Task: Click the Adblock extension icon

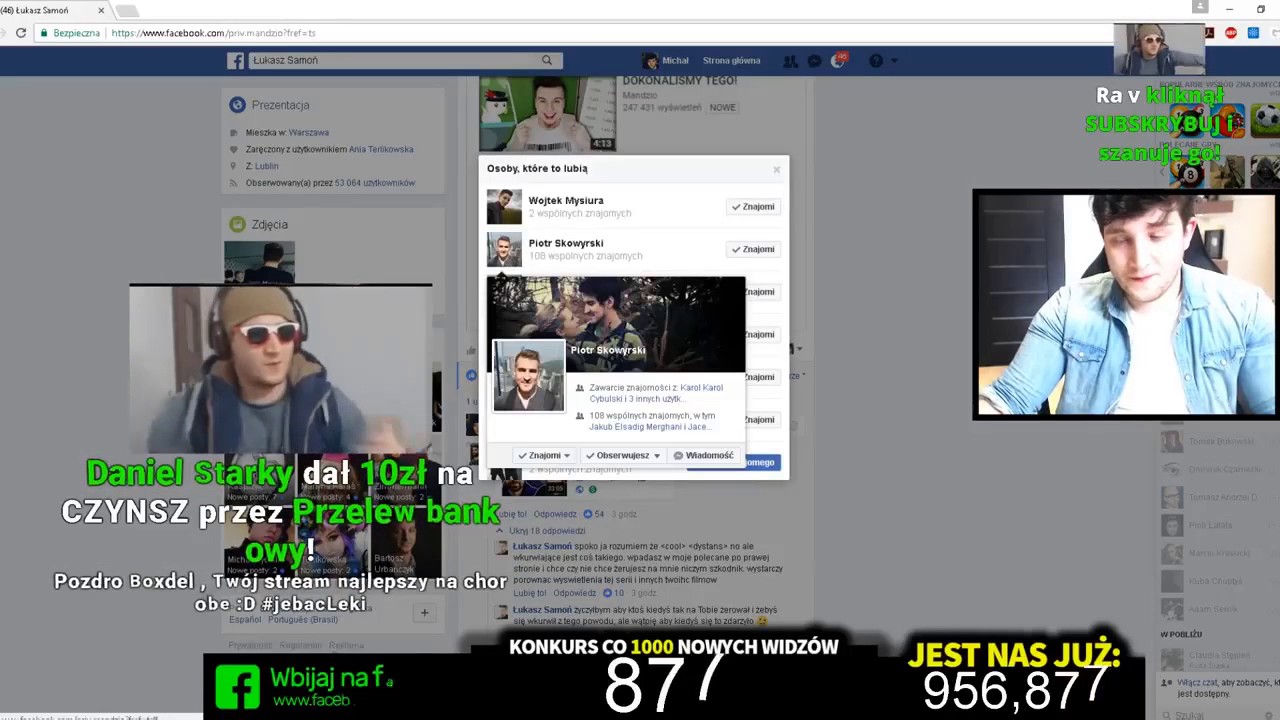Action: tap(1231, 33)
